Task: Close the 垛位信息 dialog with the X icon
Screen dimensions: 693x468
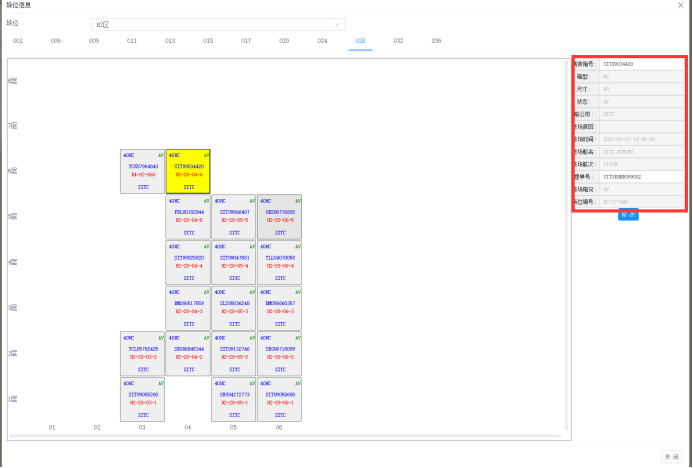Action: coord(681,5)
